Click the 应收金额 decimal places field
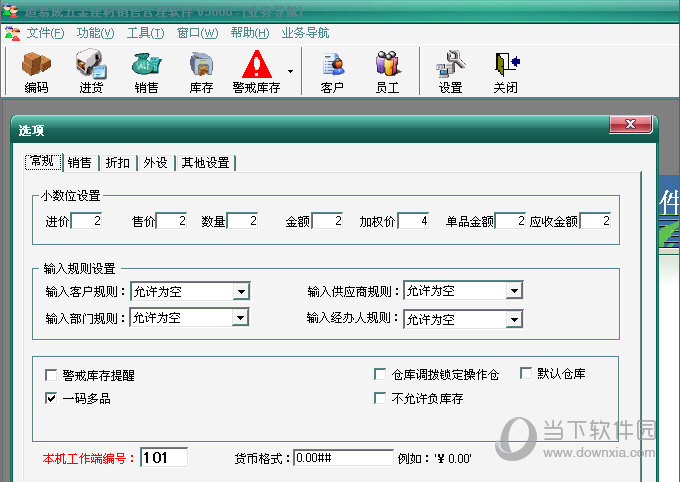This screenshot has height=482, width=680. click(595, 221)
